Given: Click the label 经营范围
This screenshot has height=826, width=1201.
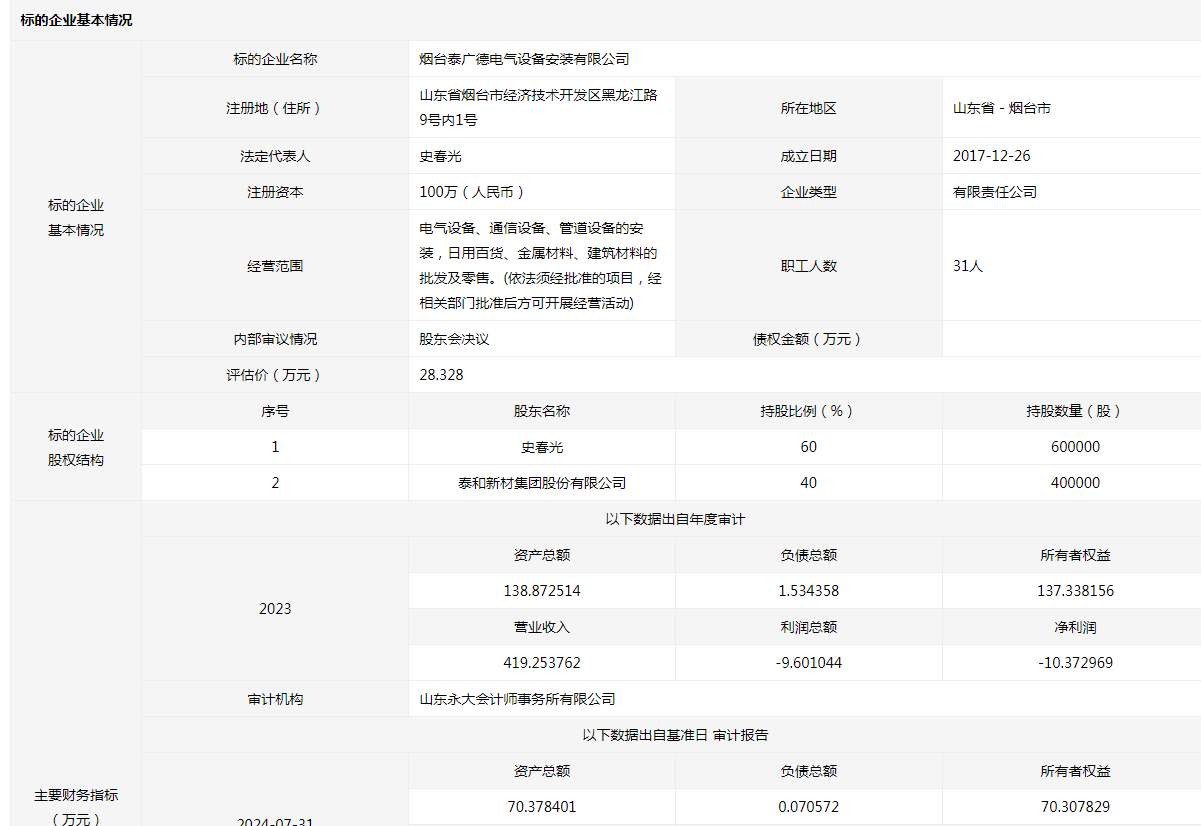Looking at the screenshot, I should coord(275,266).
